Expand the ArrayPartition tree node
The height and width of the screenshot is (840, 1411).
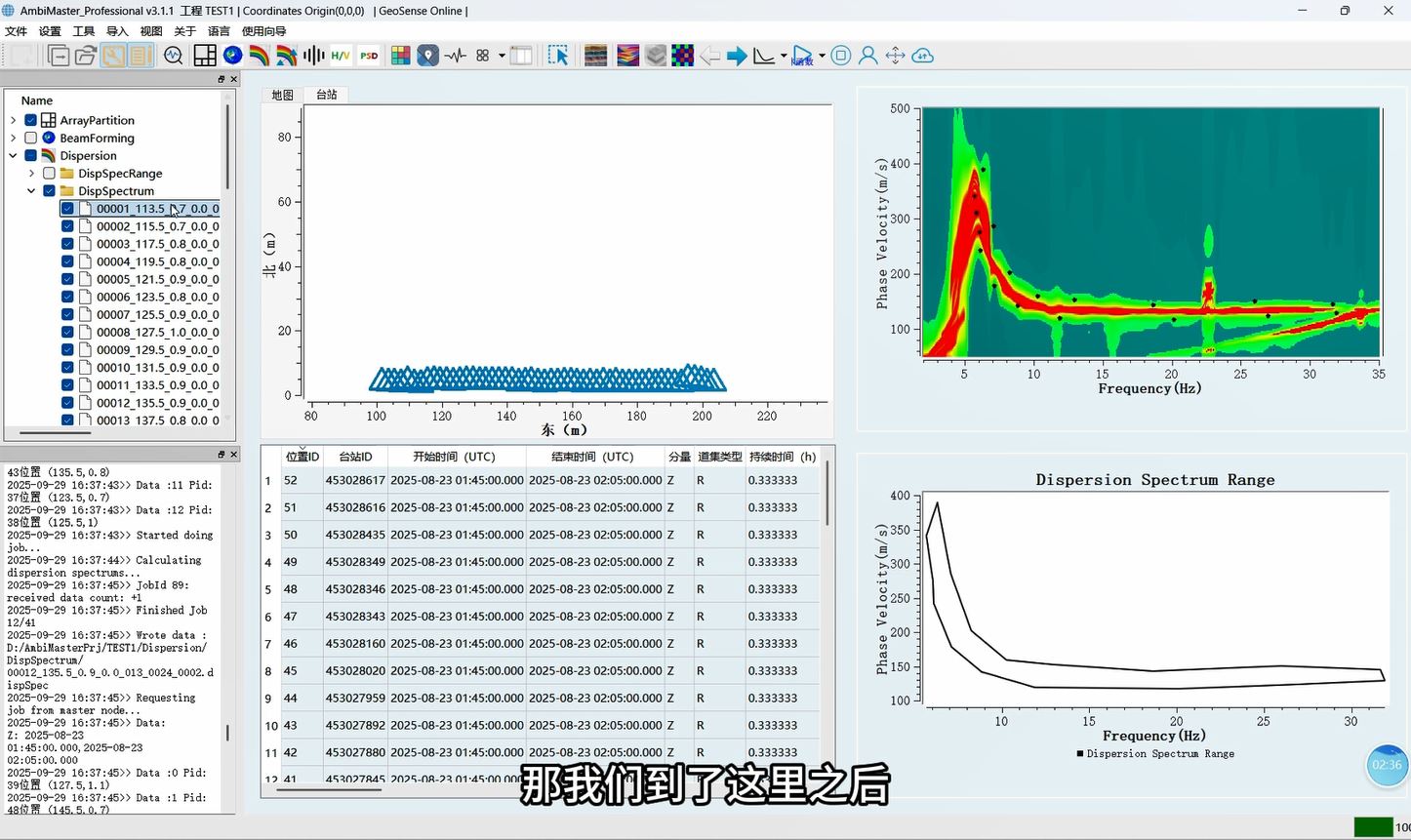(x=15, y=119)
